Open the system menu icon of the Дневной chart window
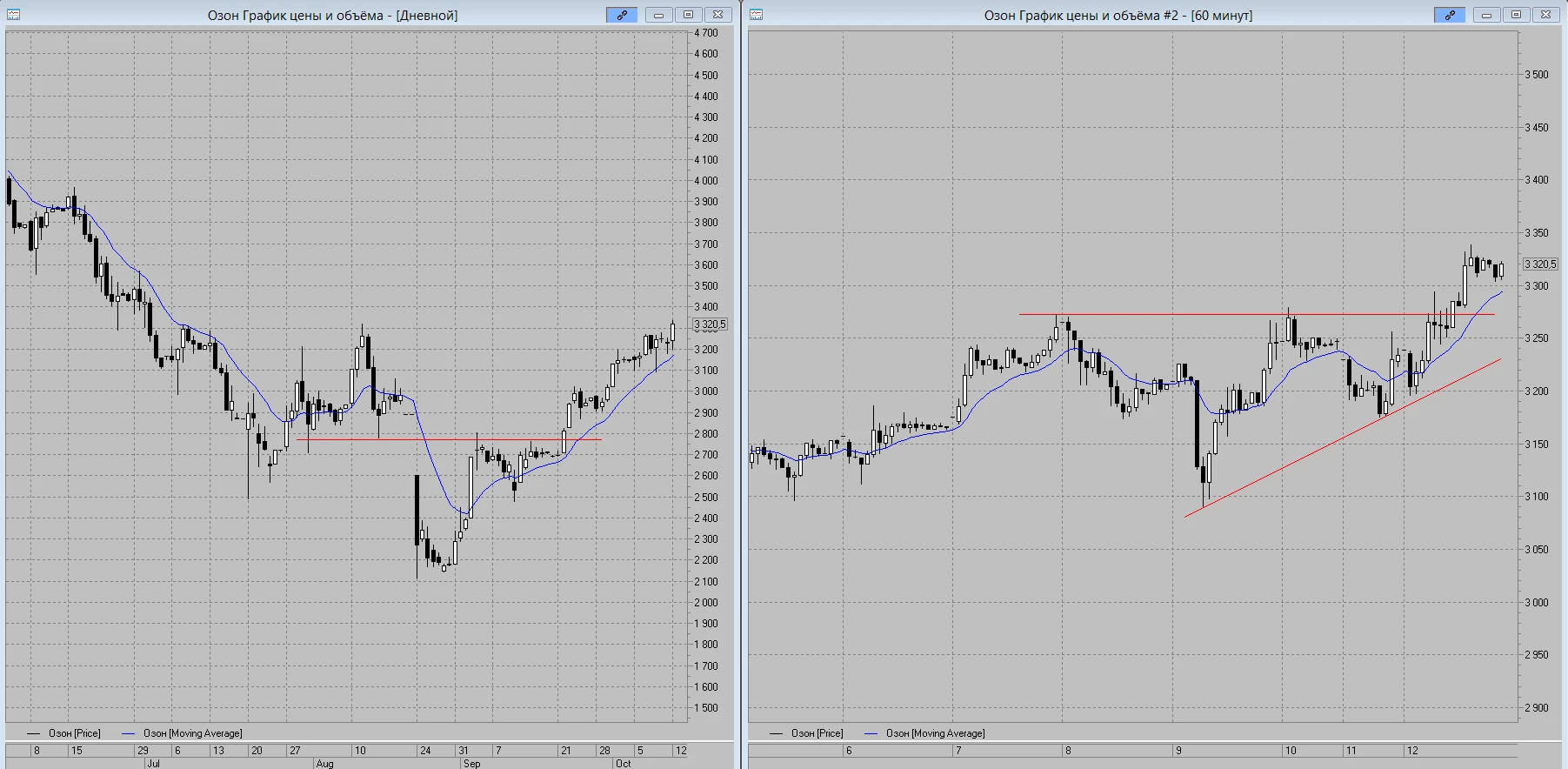Screen dimensions: 1568x769 [x=13, y=15]
